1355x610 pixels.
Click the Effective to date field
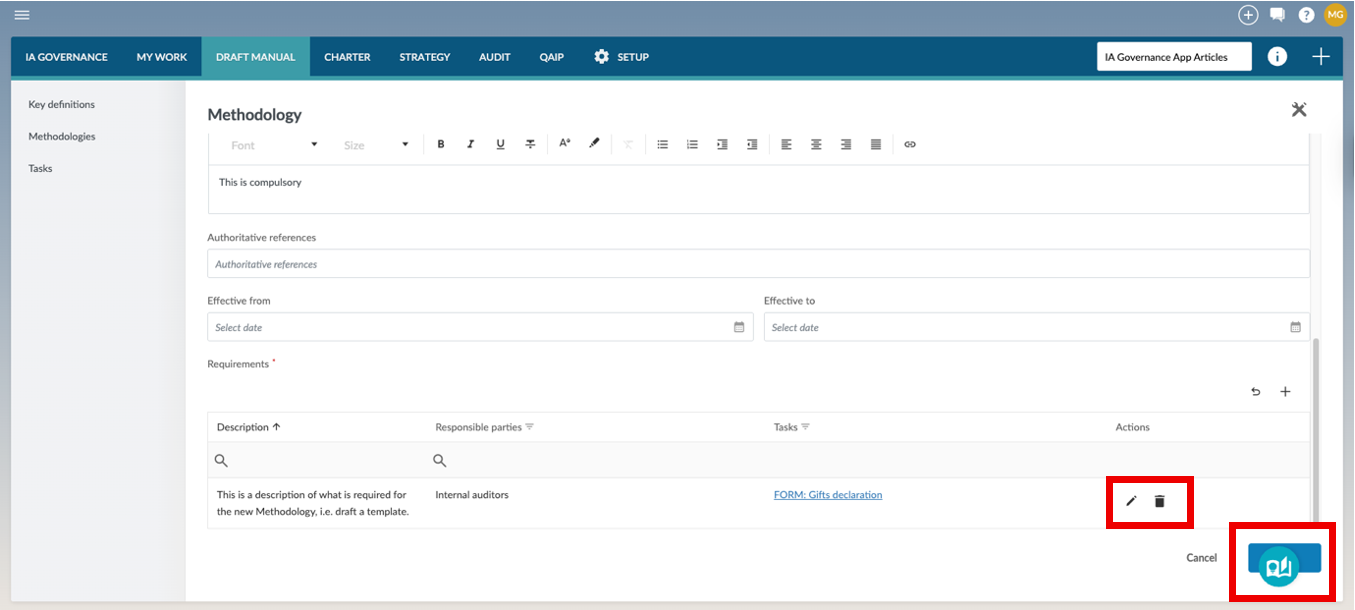point(1037,327)
